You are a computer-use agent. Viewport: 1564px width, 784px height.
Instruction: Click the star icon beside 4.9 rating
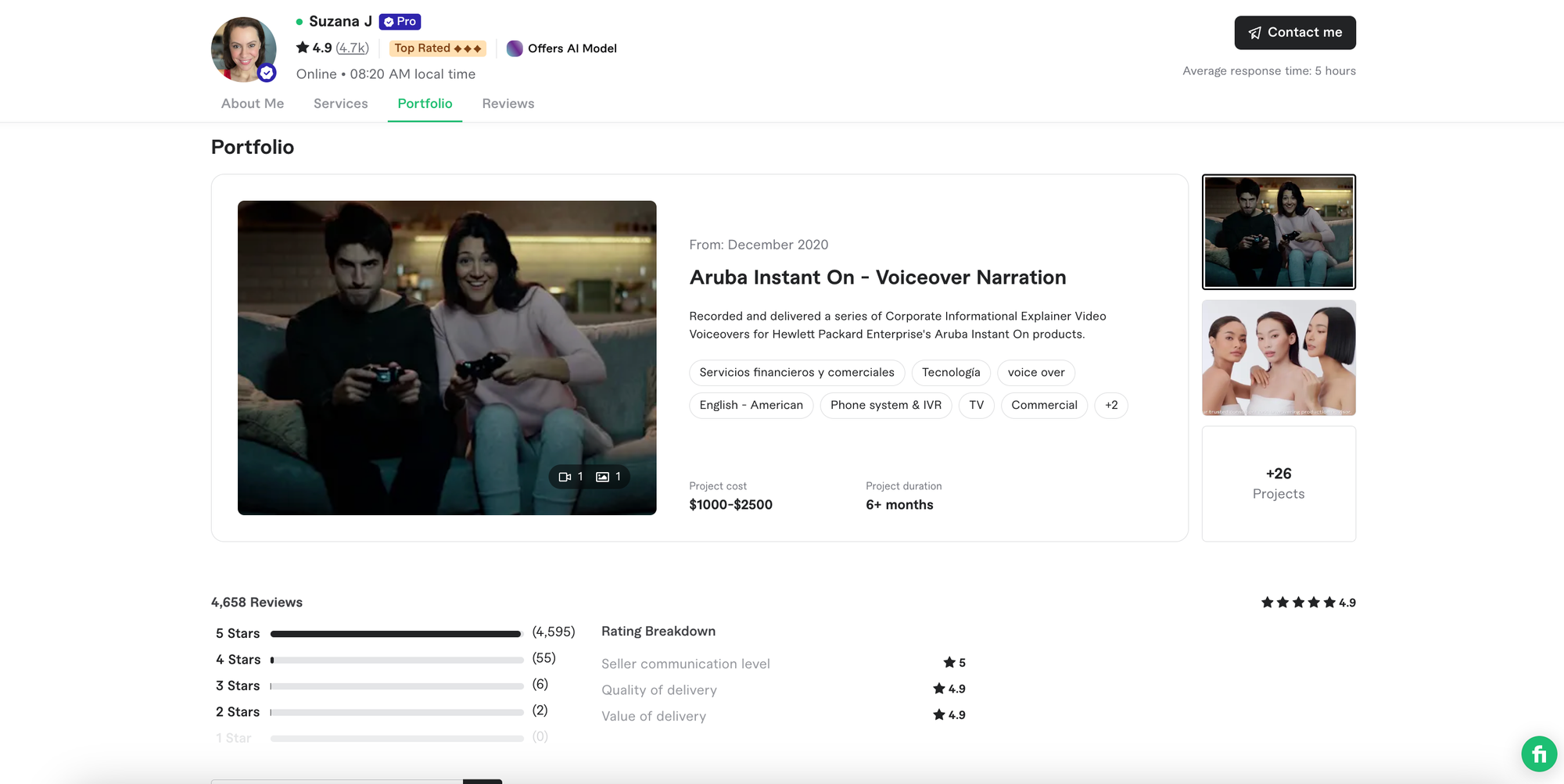303,48
